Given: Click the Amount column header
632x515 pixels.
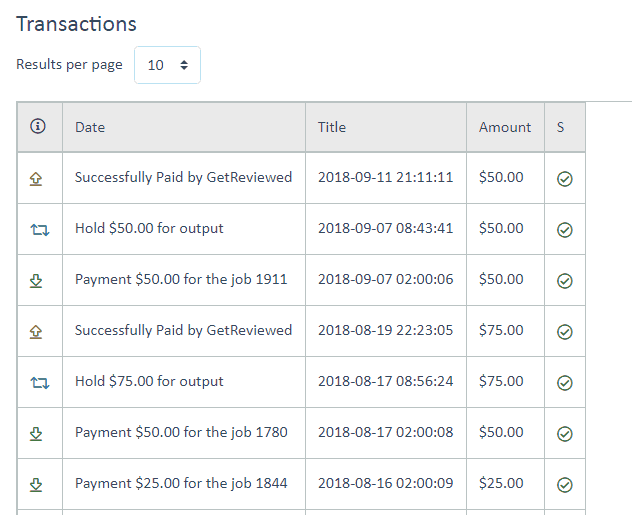Looking at the screenshot, I should 505,127.
